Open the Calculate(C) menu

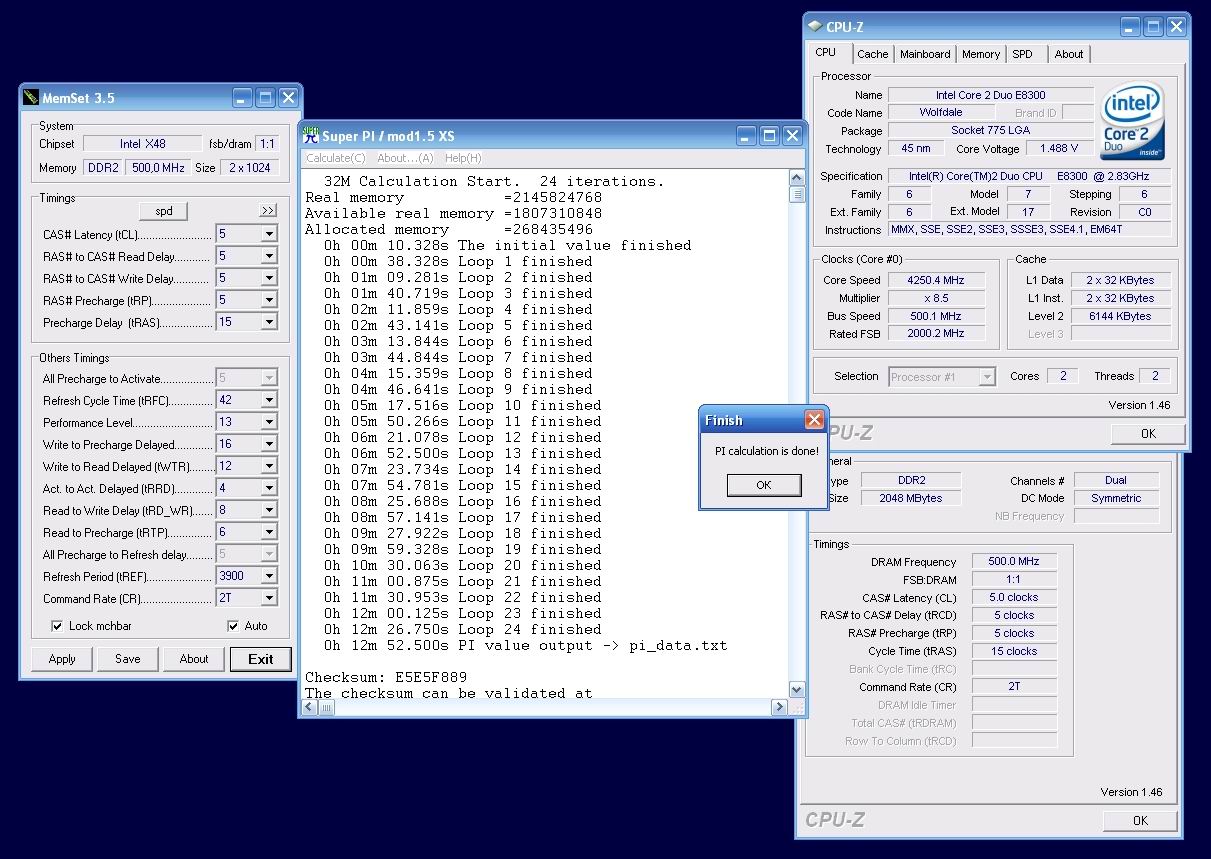335,158
